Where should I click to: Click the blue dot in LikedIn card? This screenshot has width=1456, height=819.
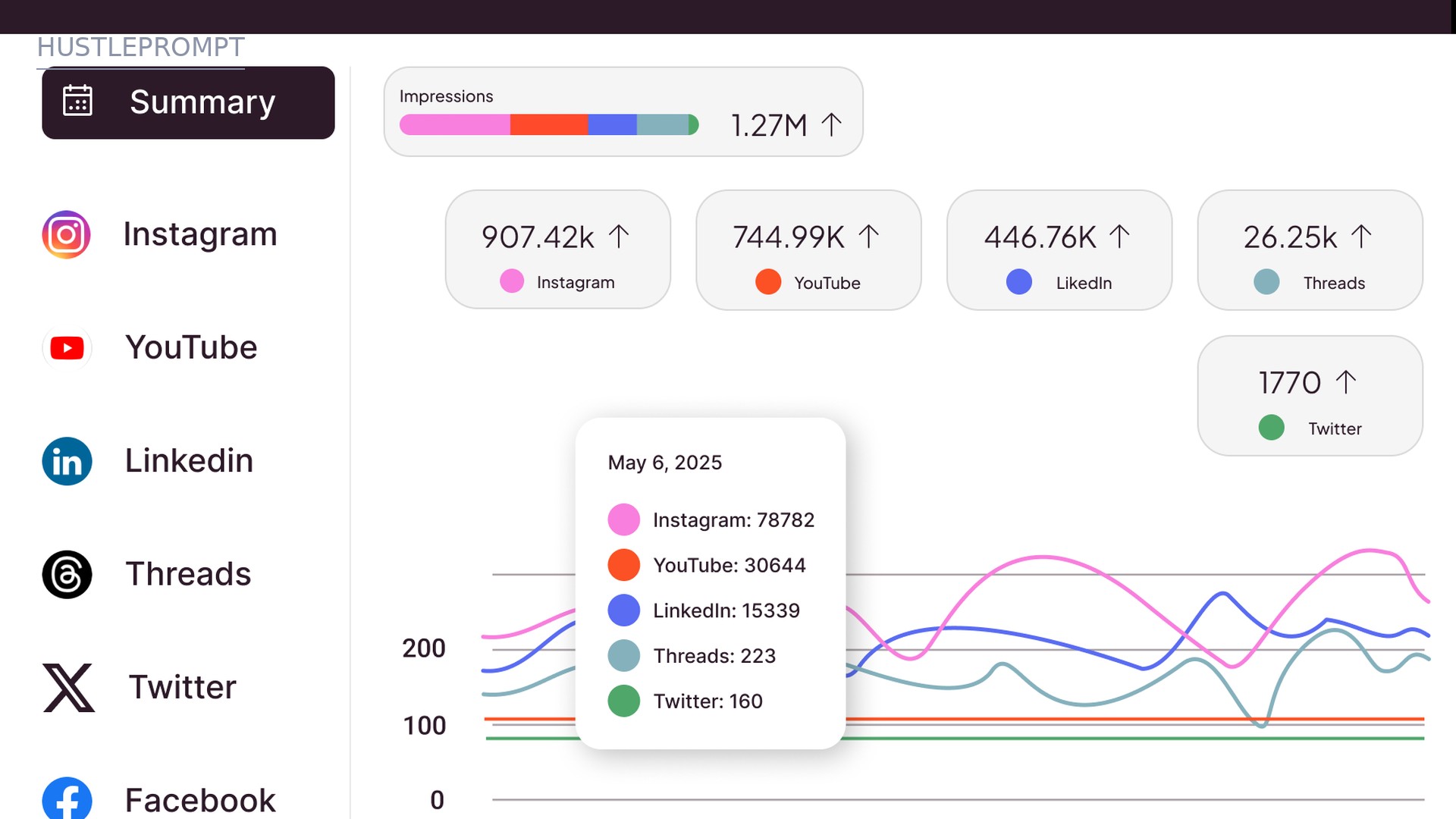1019,282
